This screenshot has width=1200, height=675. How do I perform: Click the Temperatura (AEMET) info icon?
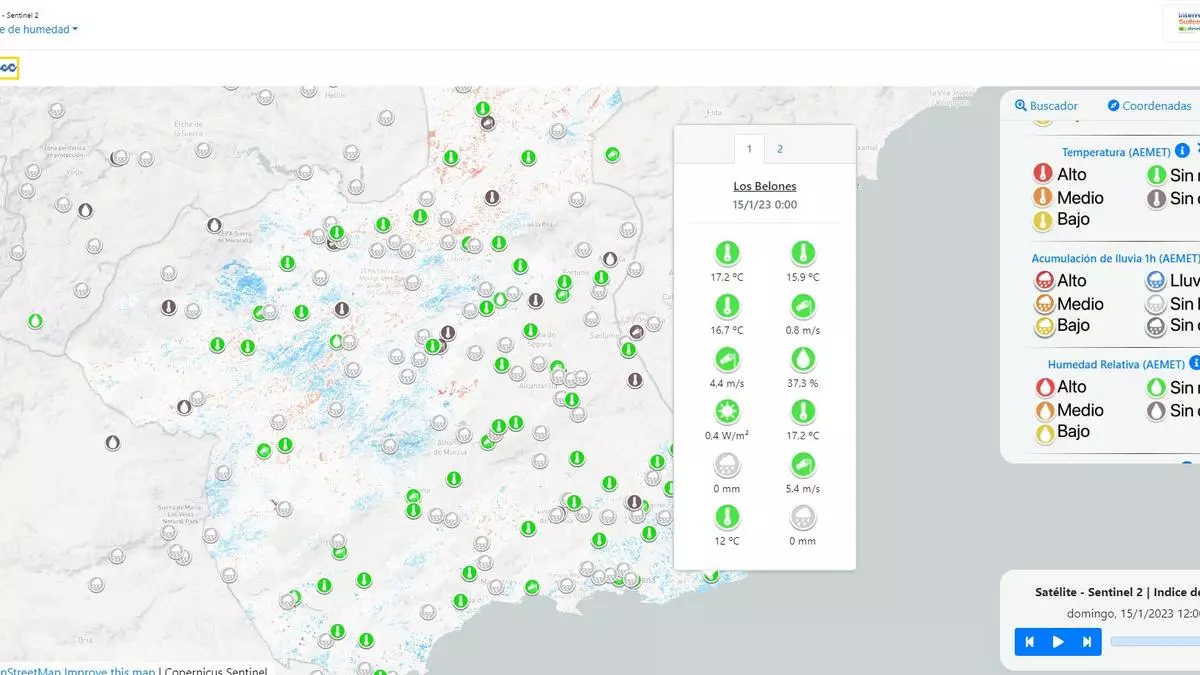(1182, 151)
